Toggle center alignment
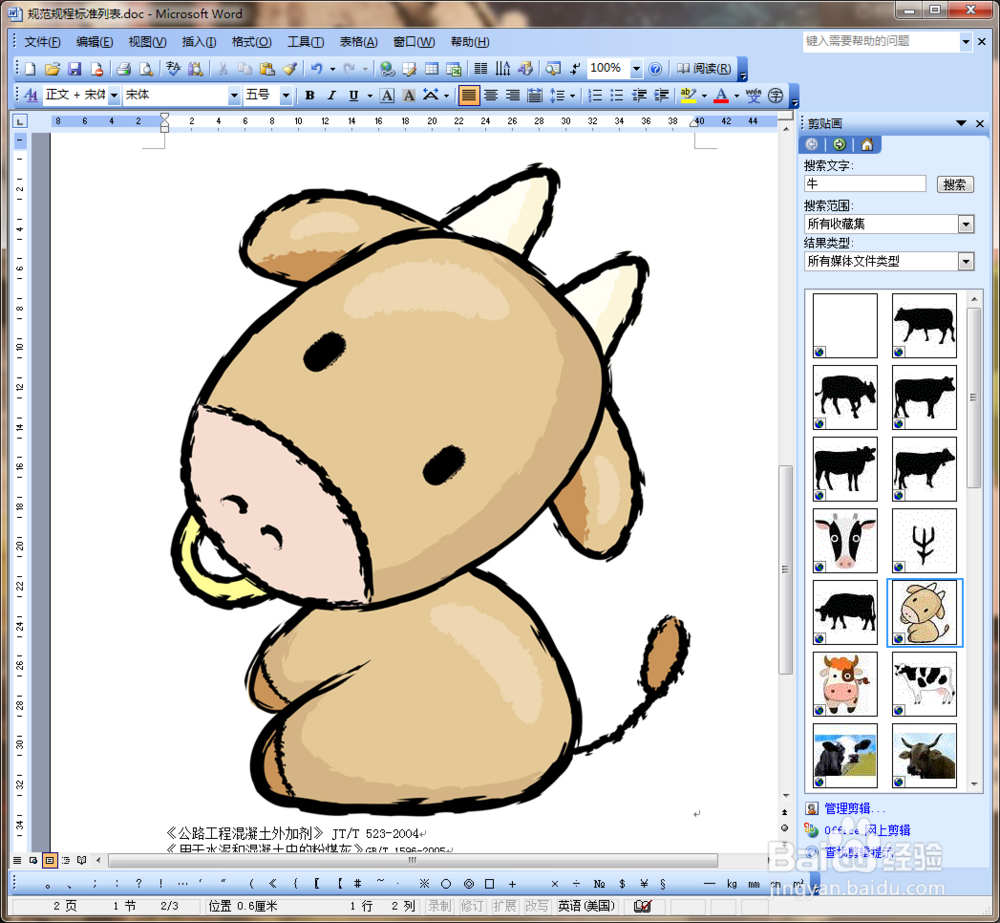Viewport: 1000px width, 923px height. tap(490, 95)
